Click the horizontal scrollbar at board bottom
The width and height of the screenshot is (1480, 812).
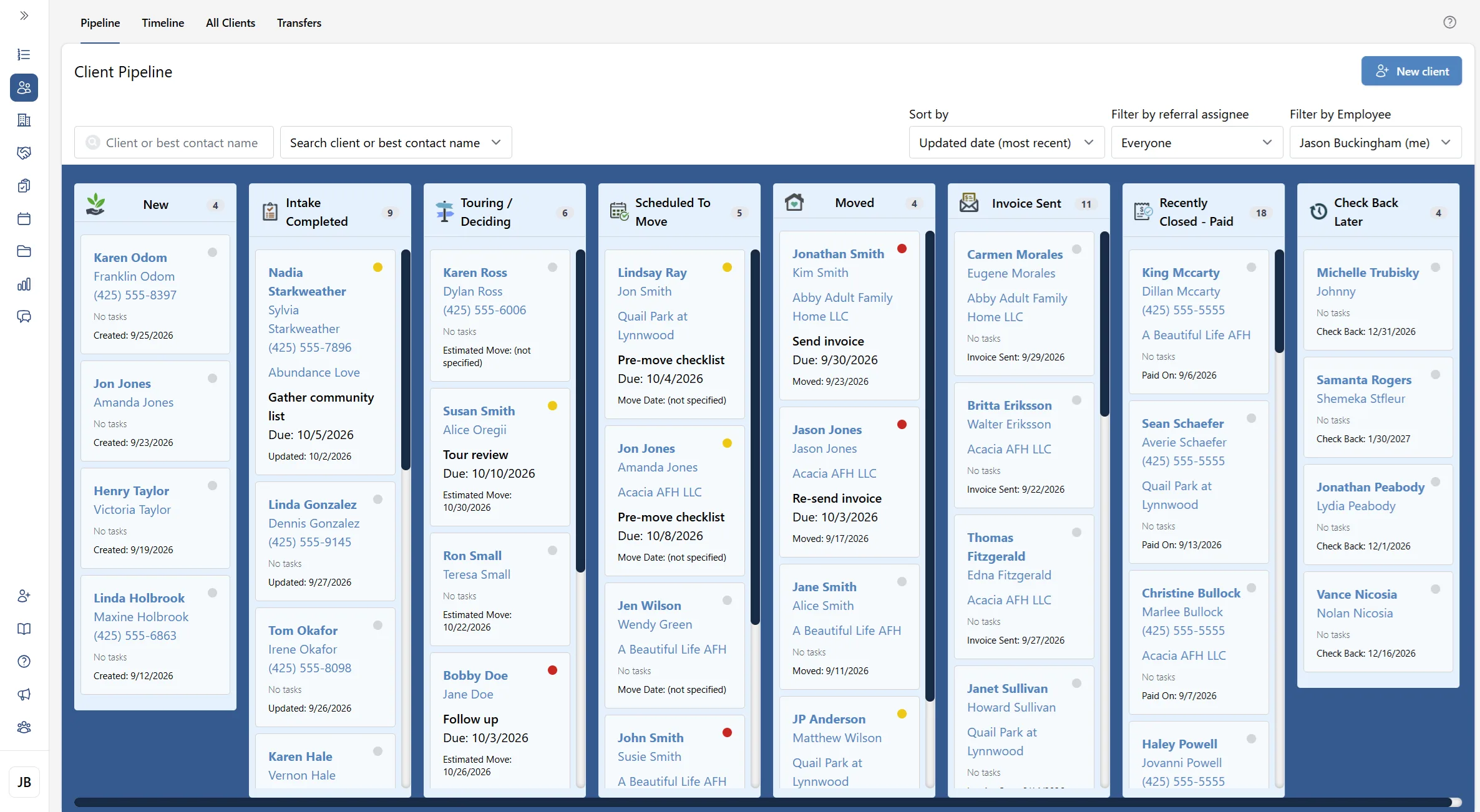(x=762, y=802)
